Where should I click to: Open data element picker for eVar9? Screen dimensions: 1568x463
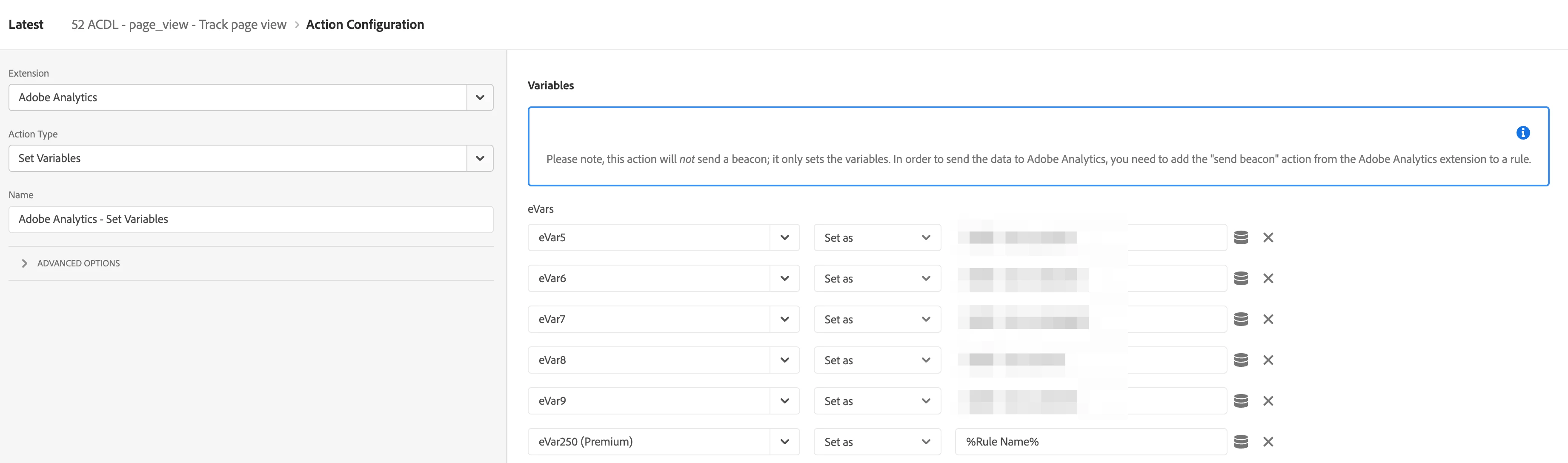(1241, 401)
